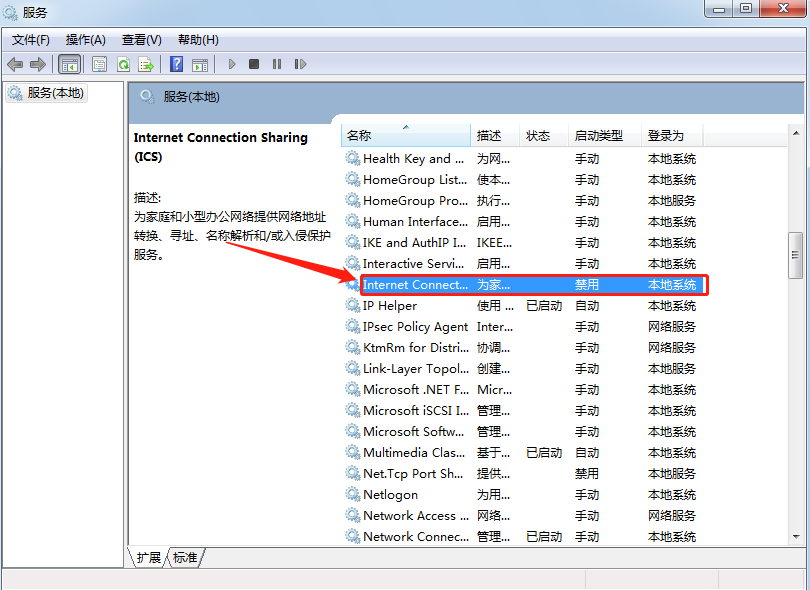This screenshot has width=810, height=590.
Task: Click gear icon of KtmRm for Distri row
Action: click(x=353, y=347)
